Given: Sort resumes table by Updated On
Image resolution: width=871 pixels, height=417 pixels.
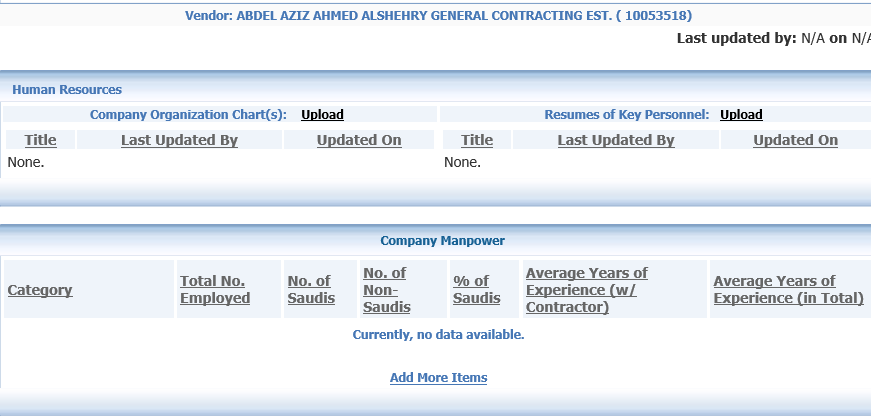Looking at the screenshot, I should 795,140.
